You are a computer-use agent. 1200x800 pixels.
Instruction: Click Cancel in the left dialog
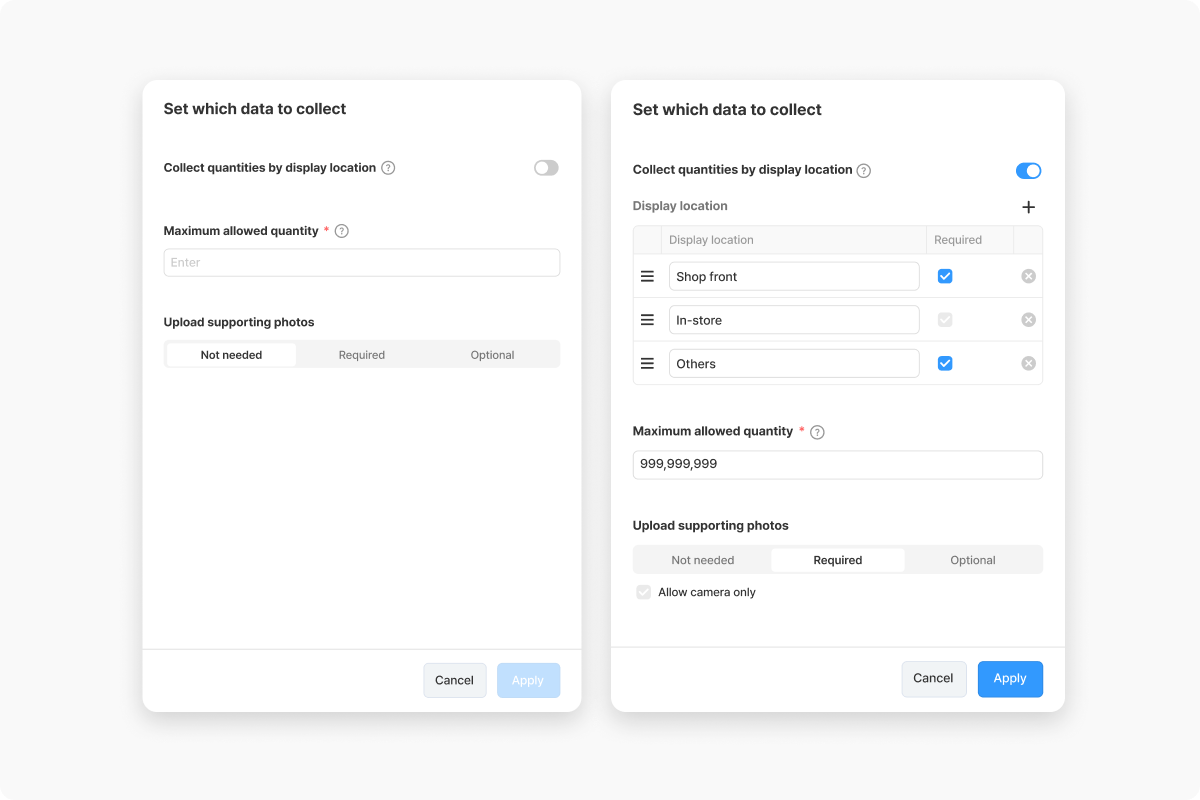[x=454, y=680]
